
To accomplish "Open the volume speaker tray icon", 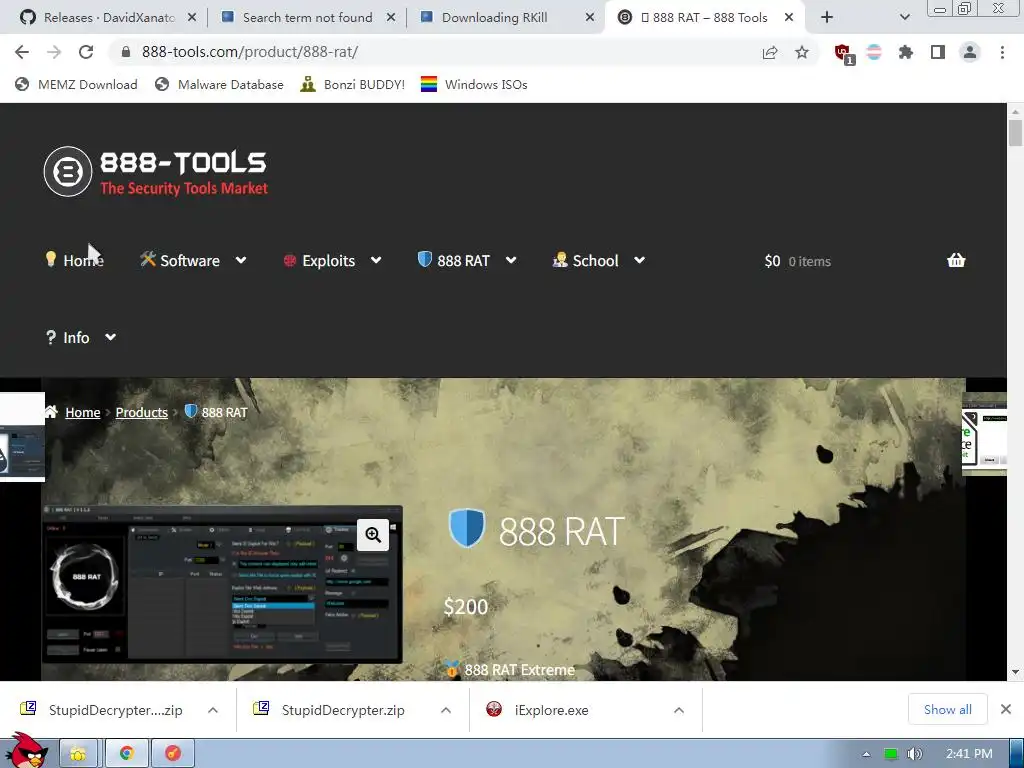I will tap(914, 754).
